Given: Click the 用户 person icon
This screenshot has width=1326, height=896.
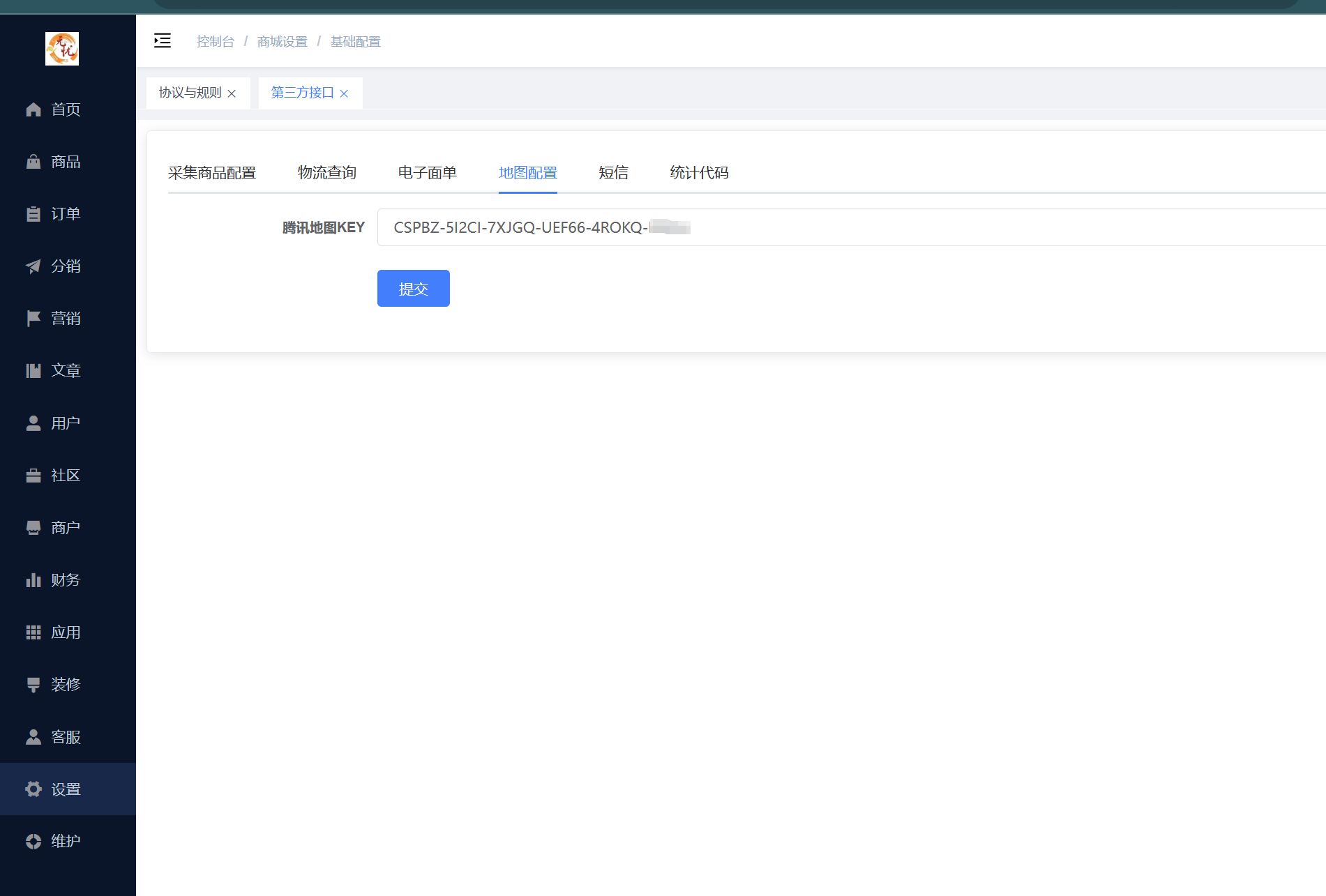Looking at the screenshot, I should (33, 423).
